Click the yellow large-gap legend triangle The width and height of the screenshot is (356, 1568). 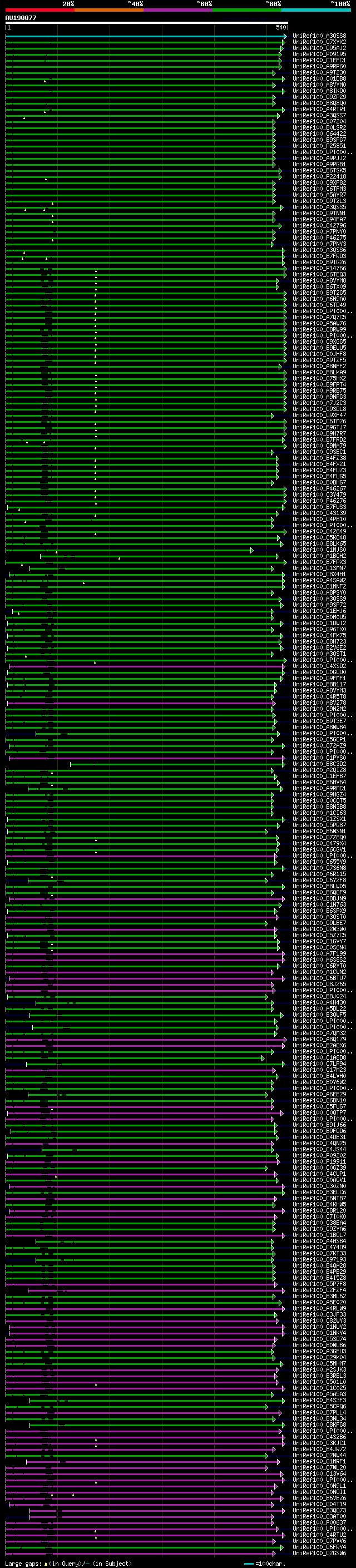click(x=46, y=1563)
